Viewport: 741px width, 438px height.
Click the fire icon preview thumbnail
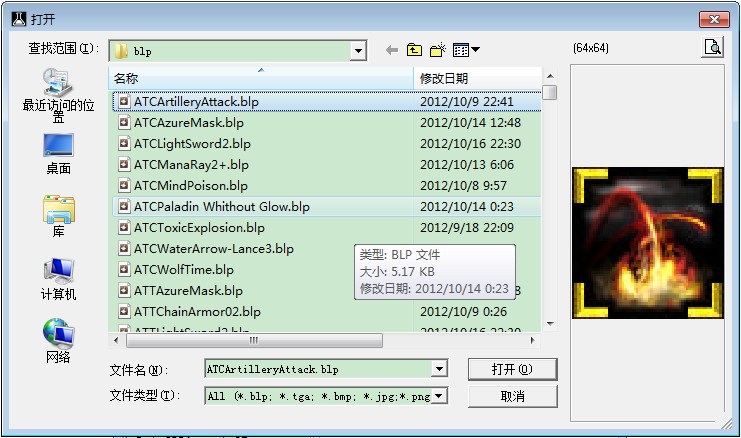point(647,242)
